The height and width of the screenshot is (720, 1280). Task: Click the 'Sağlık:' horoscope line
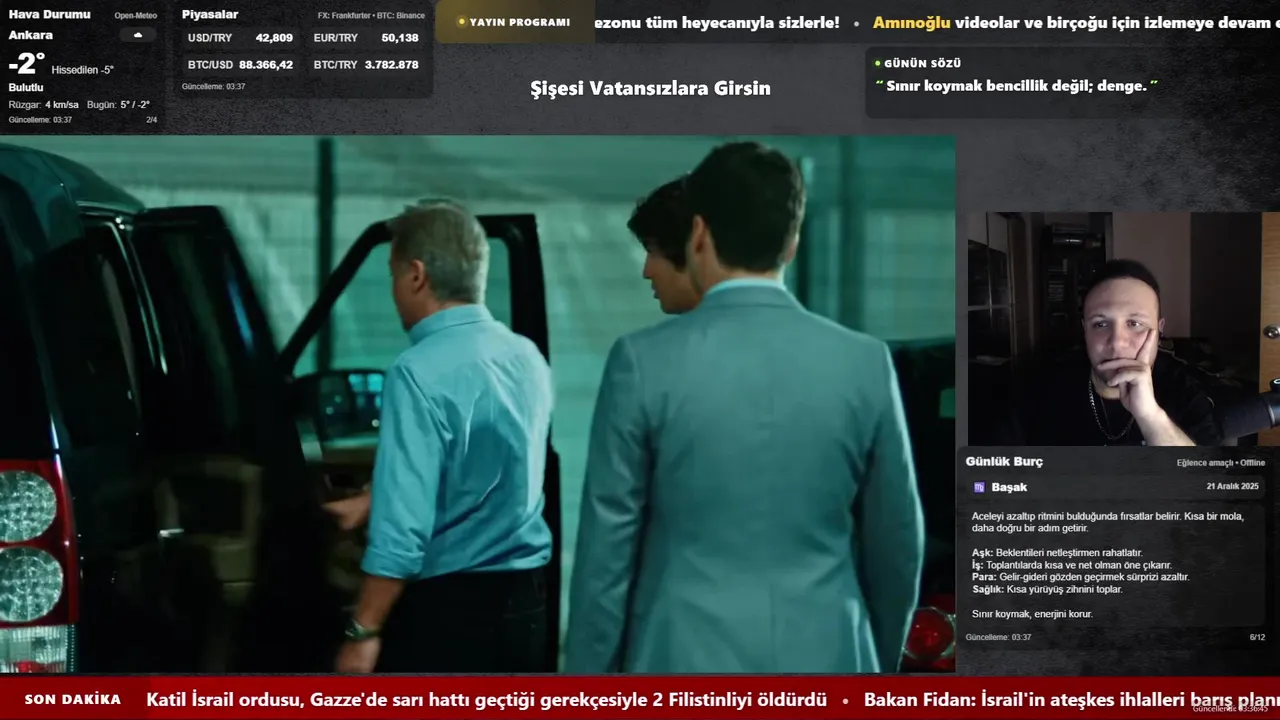click(x=1047, y=589)
